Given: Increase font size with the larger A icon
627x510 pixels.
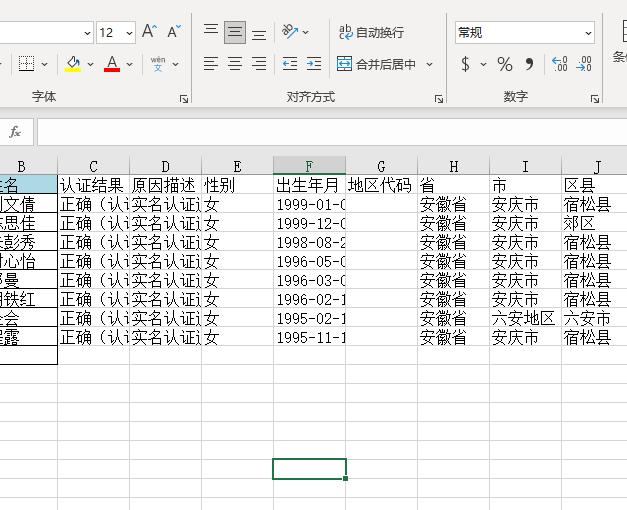Looking at the screenshot, I should click(150, 31).
